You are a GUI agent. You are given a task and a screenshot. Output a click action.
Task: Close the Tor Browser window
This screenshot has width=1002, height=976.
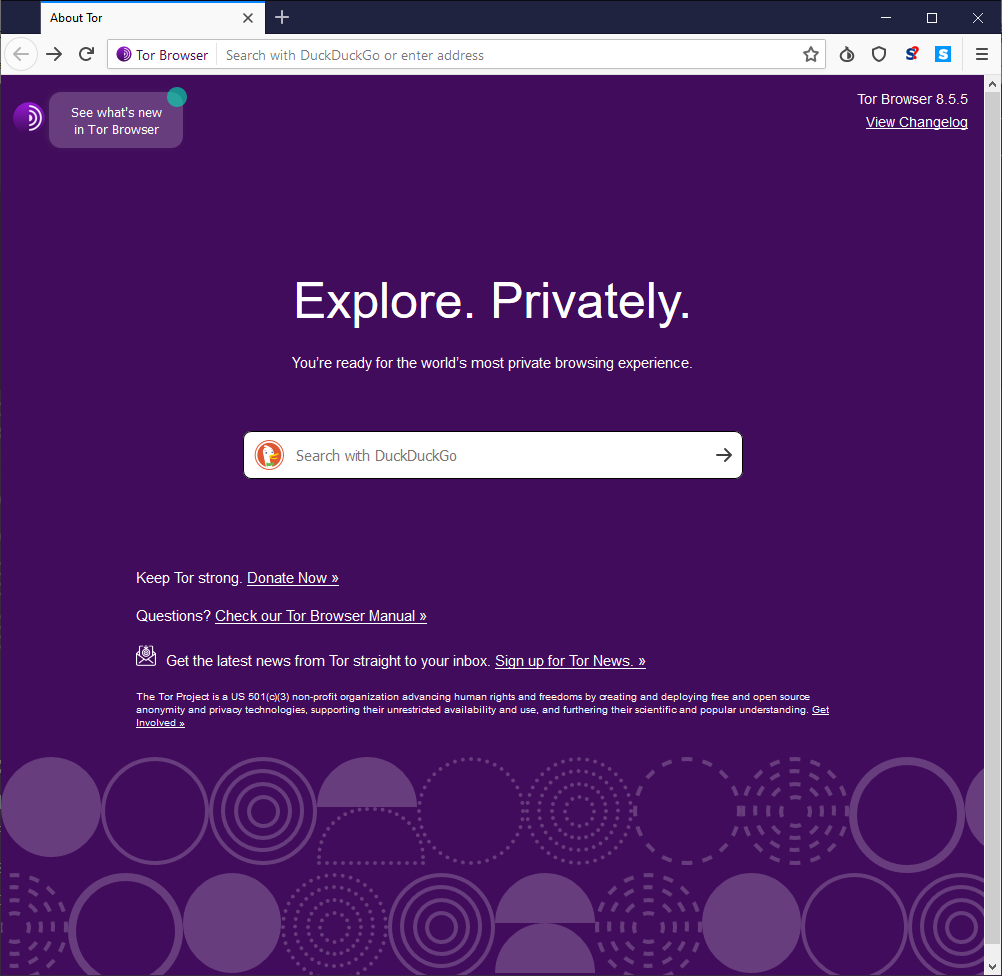(978, 18)
